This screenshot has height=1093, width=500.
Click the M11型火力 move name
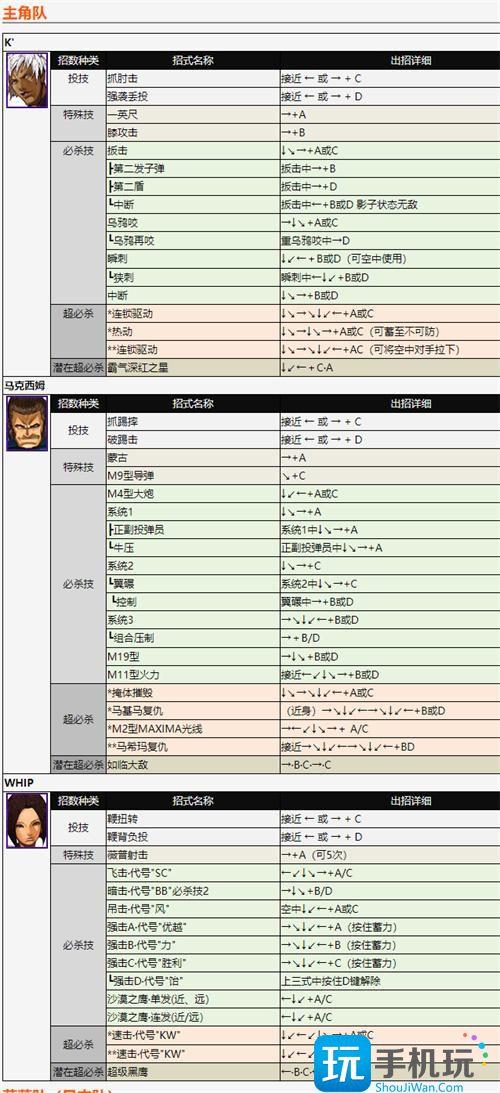(133, 675)
